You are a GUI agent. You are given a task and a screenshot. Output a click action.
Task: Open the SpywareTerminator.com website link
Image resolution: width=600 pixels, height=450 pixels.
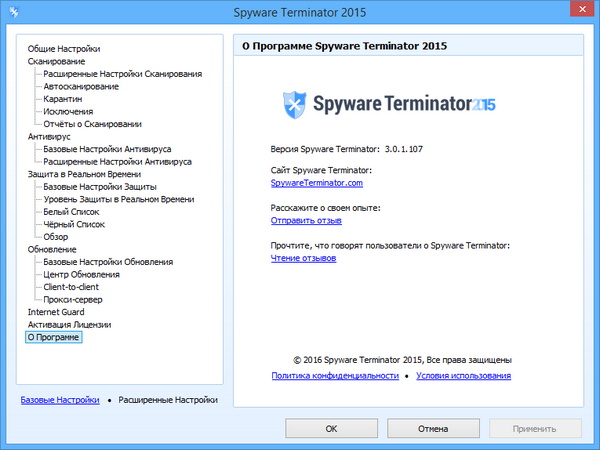[316, 183]
